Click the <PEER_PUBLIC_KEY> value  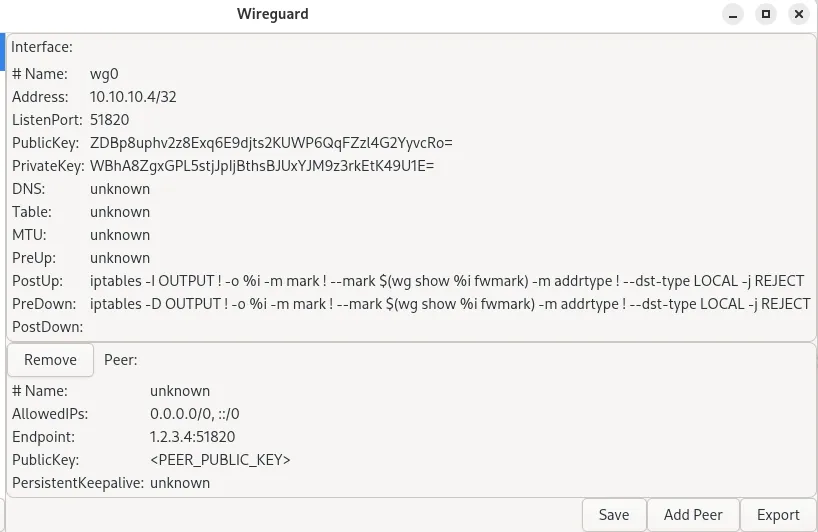coord(220,460)
